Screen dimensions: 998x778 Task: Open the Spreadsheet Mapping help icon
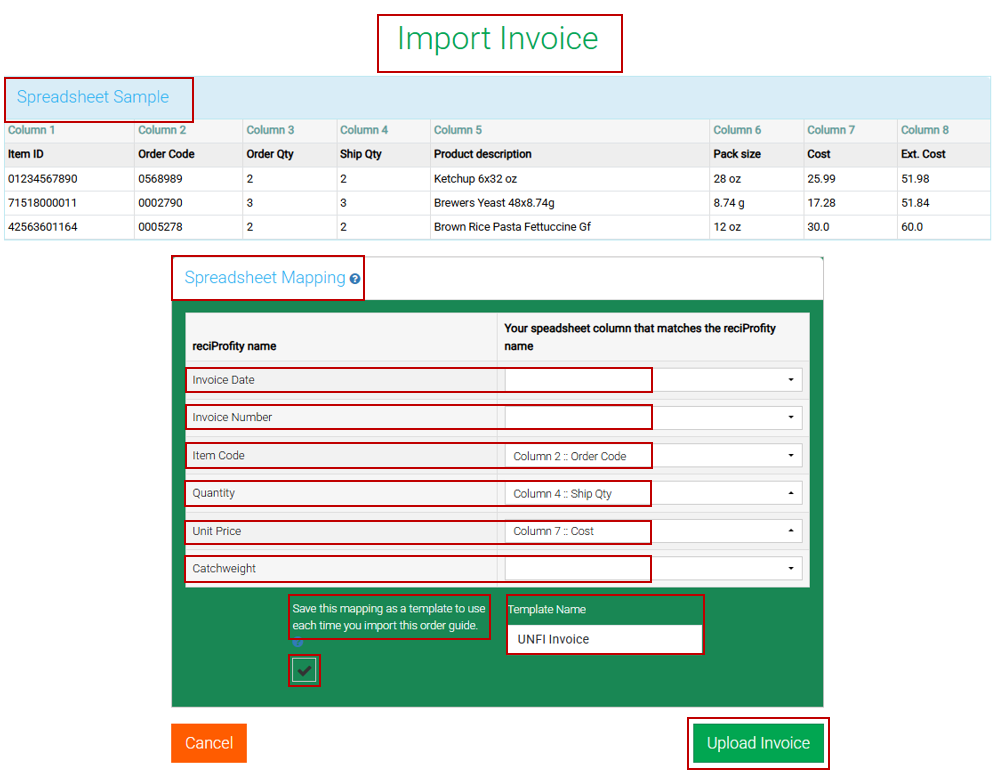pyautogui.click(x=355, y=279)
